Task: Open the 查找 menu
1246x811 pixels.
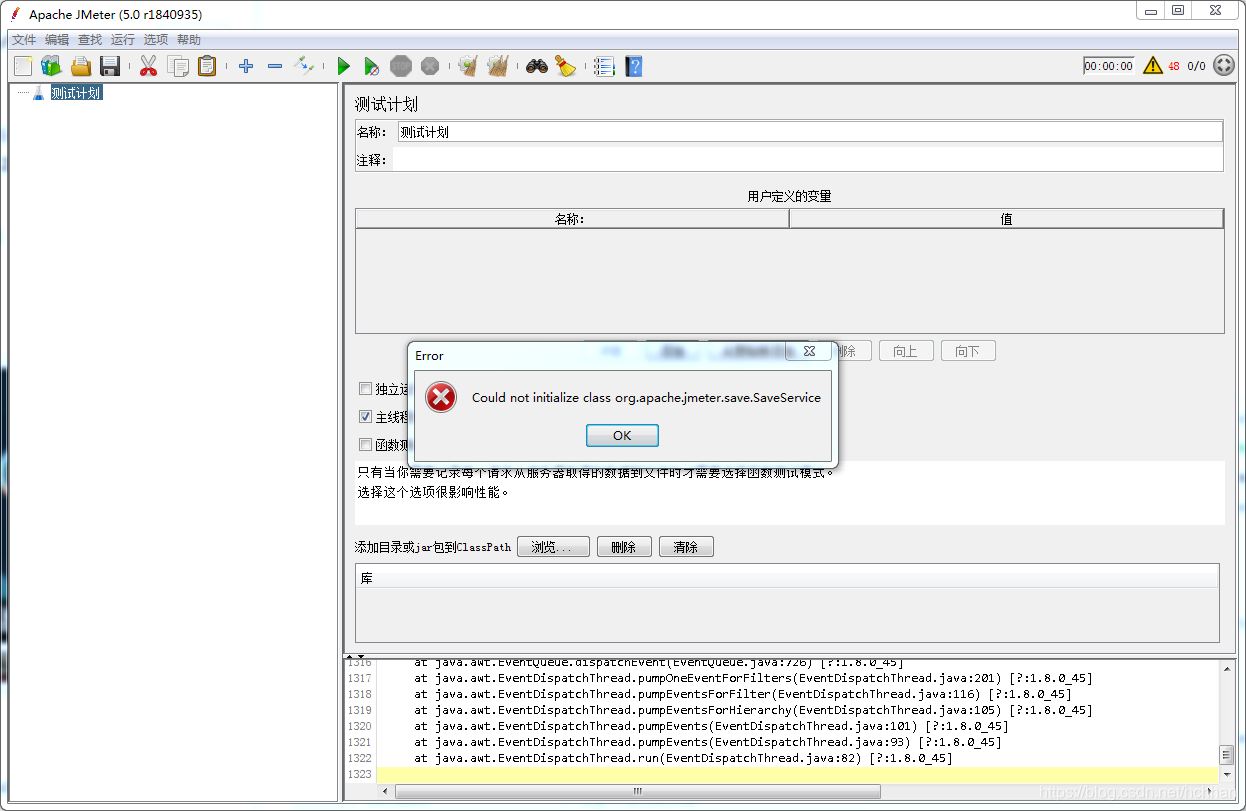Action: coord(90,40)
